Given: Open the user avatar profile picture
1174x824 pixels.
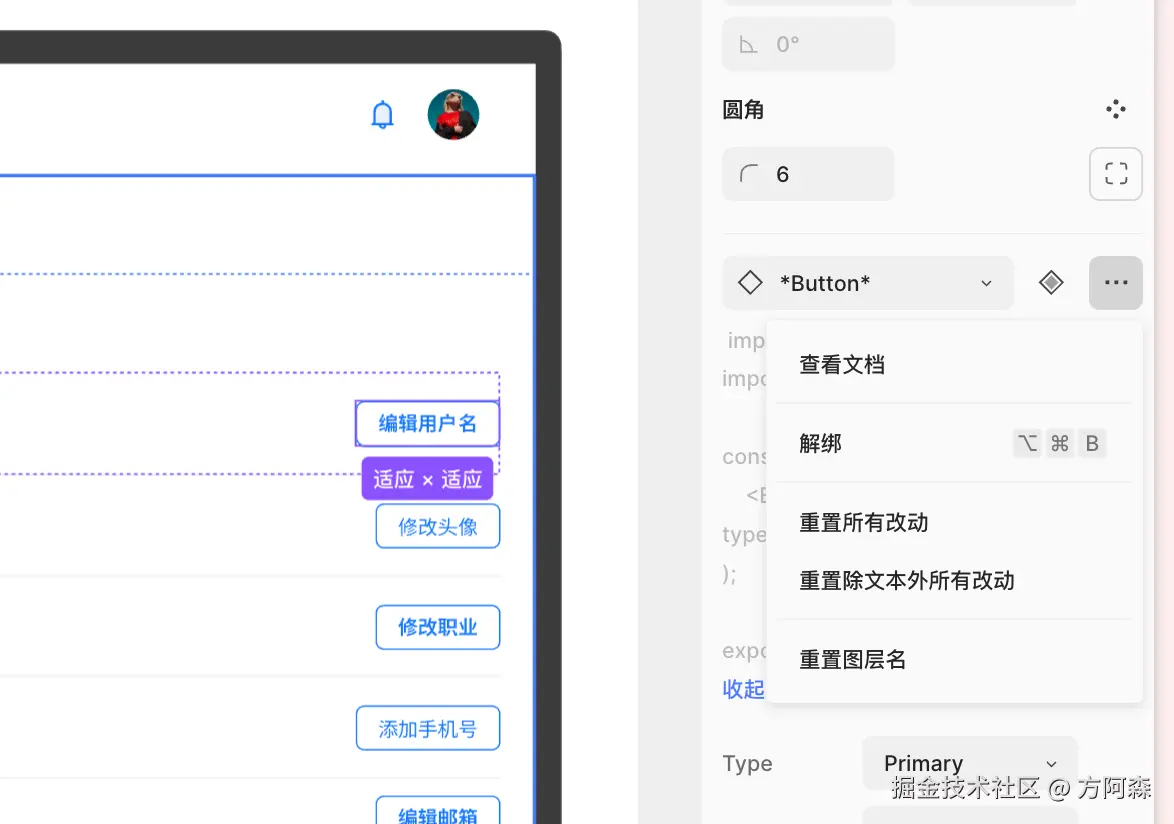Looking at the screenshot, I should 453,115.
